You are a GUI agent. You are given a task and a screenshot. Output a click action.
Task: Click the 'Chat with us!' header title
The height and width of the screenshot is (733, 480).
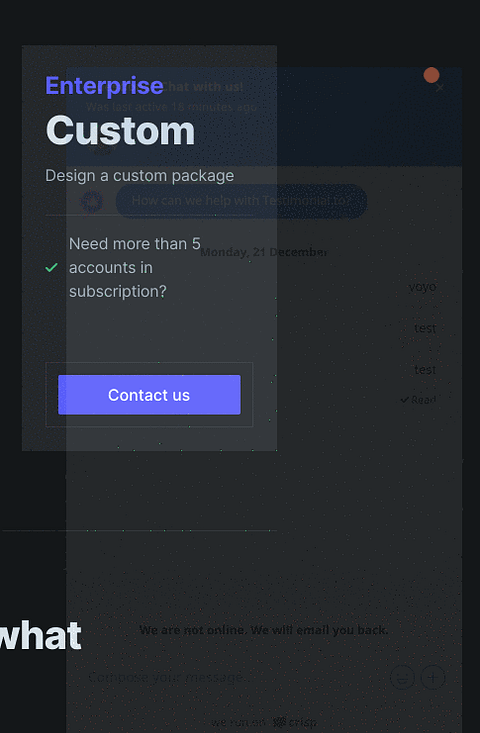coord(202,87)
